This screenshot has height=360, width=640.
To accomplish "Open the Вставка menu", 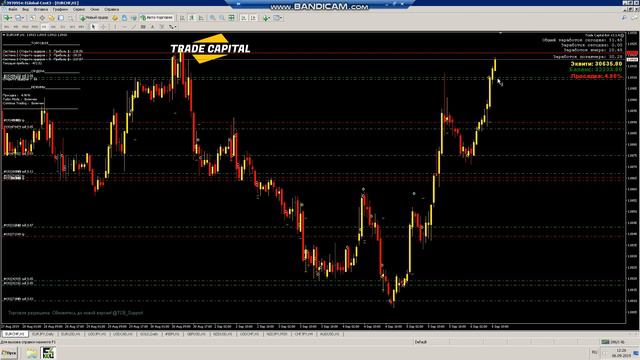I will [x=41, y=9].
